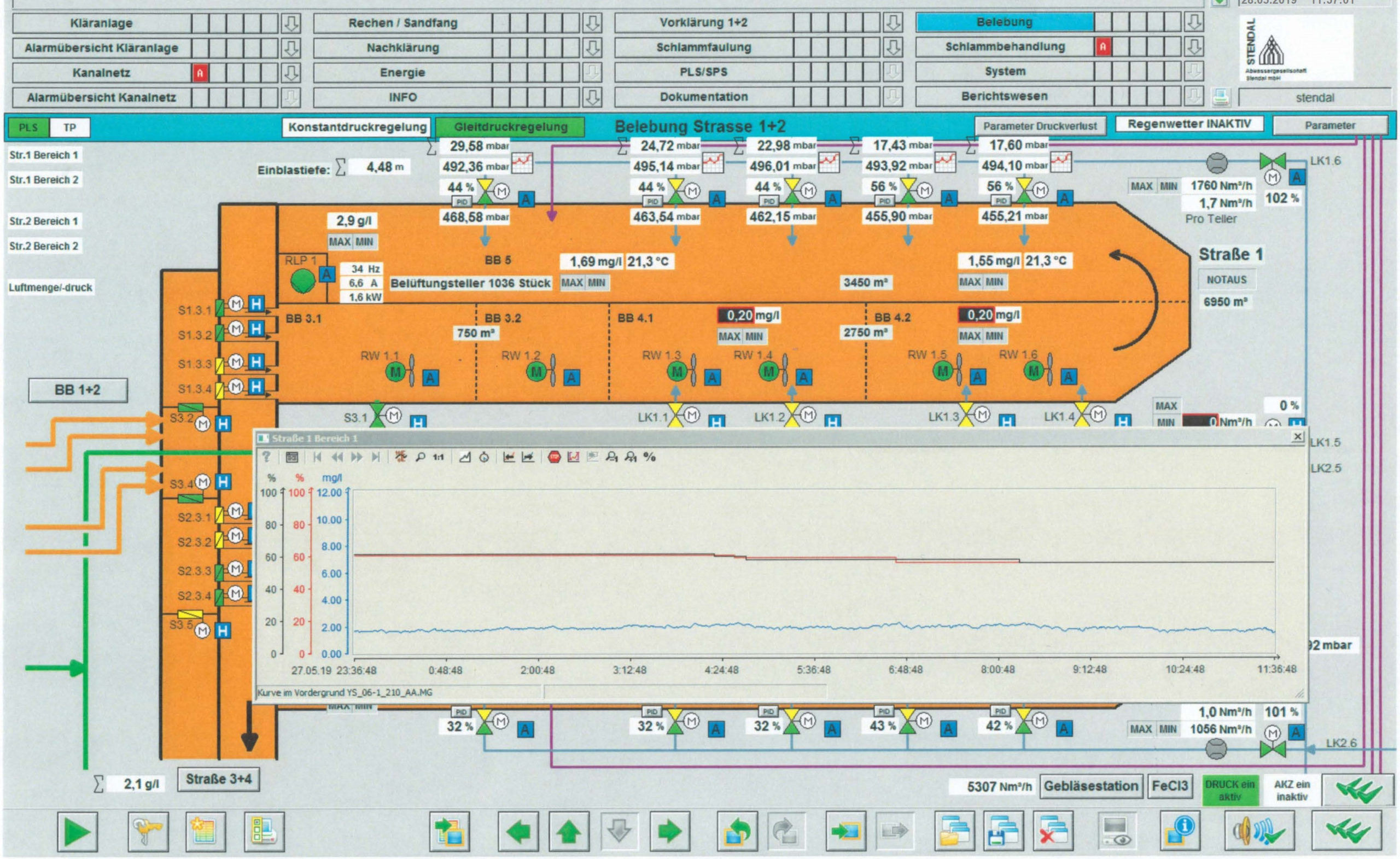Toggle Konstantdruckregelung control mode

coord(357,127)
